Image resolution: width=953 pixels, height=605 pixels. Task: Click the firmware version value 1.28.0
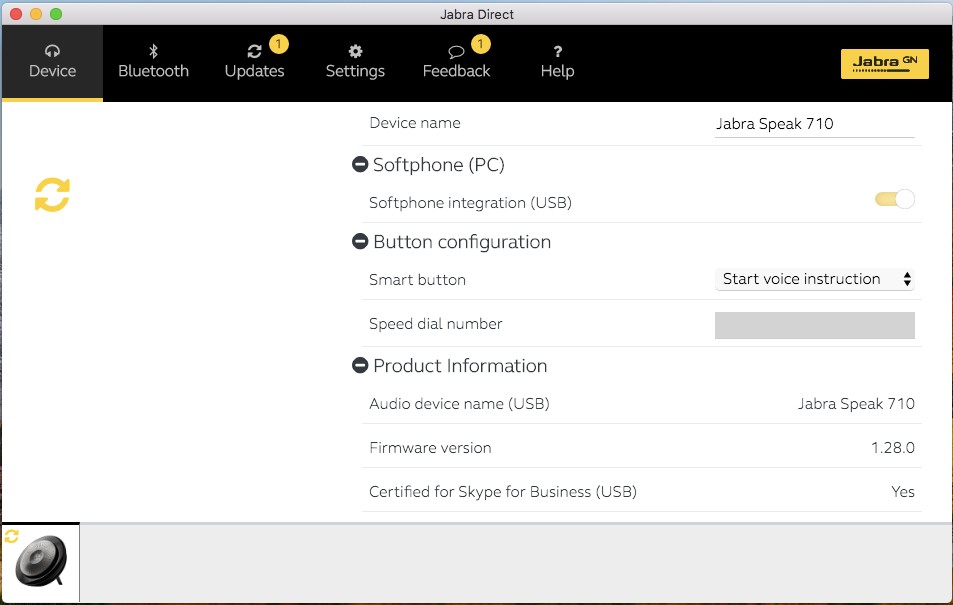(892, 448)
